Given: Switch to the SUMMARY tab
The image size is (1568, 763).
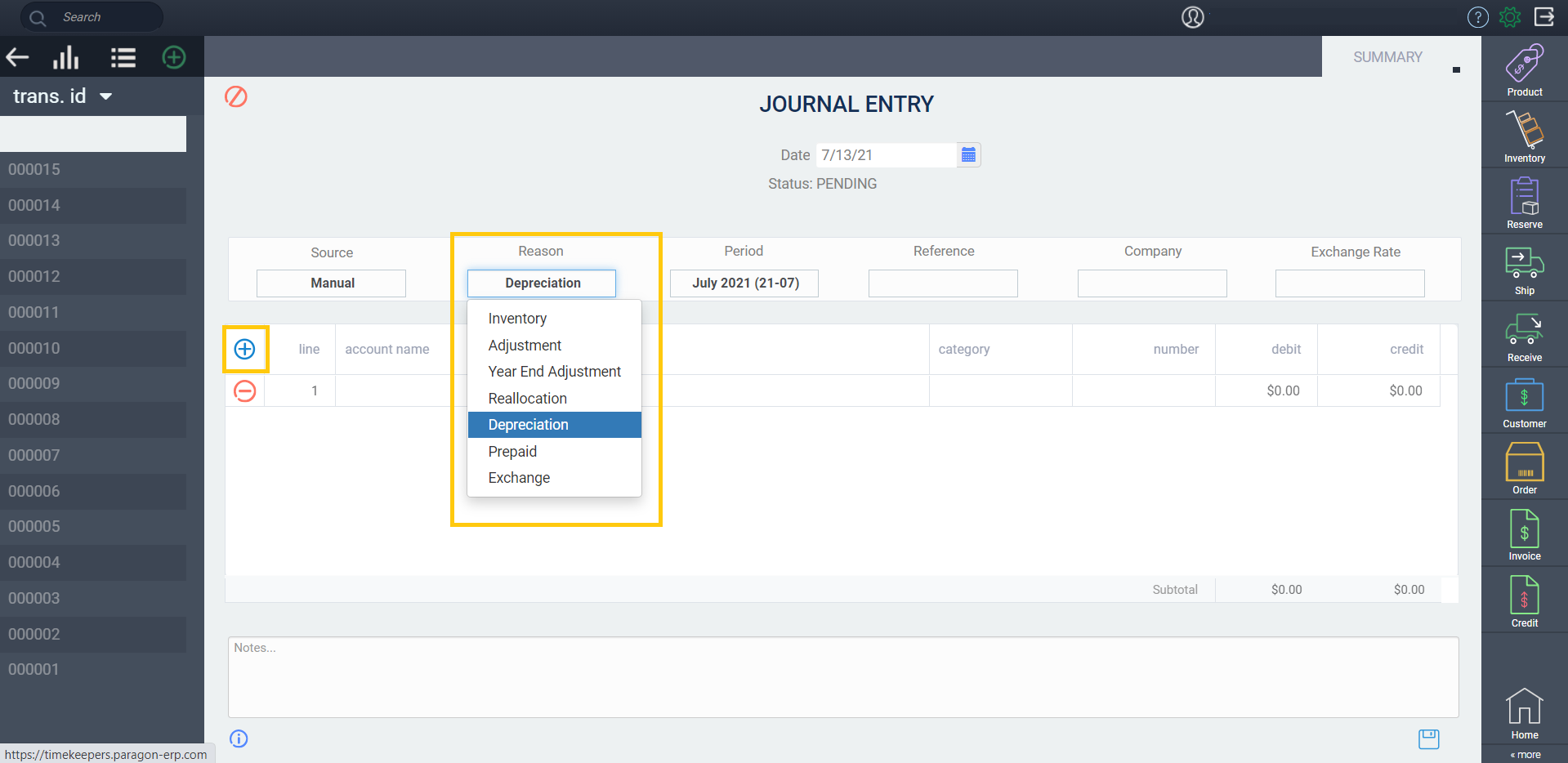Looking at the screenshot, I should 1387,57.
